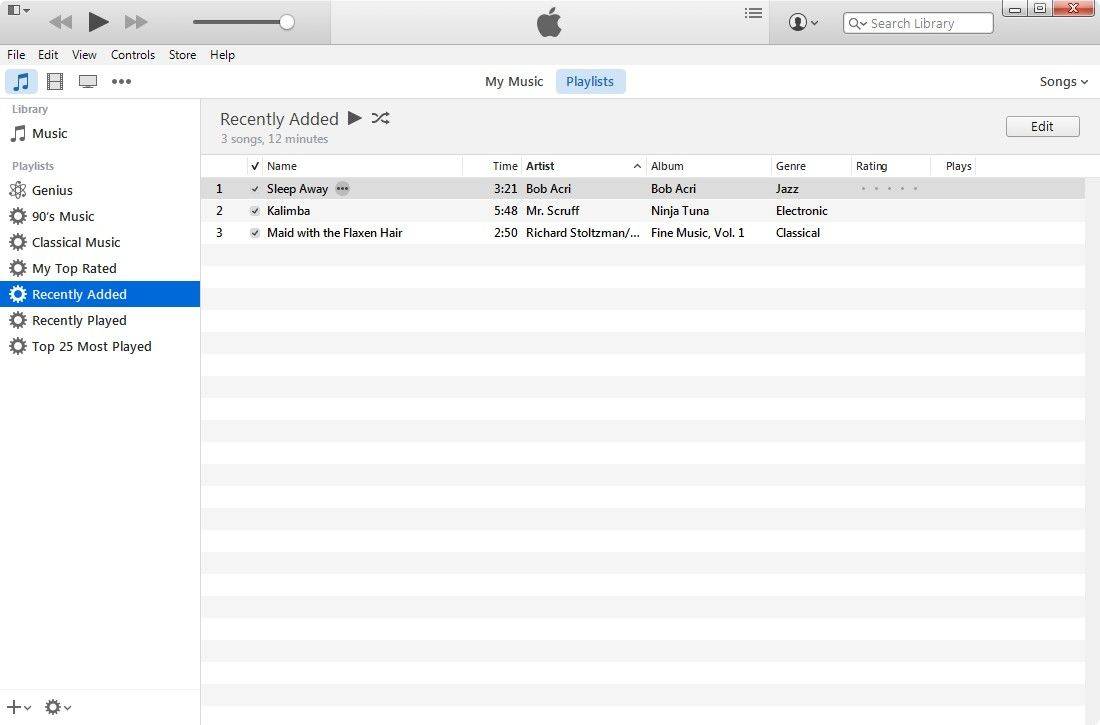Click the Electronic genre cell
Image resolution: width=1100 pixels, height=725 pixels.
pyautogui.click(x=802, y=211)
